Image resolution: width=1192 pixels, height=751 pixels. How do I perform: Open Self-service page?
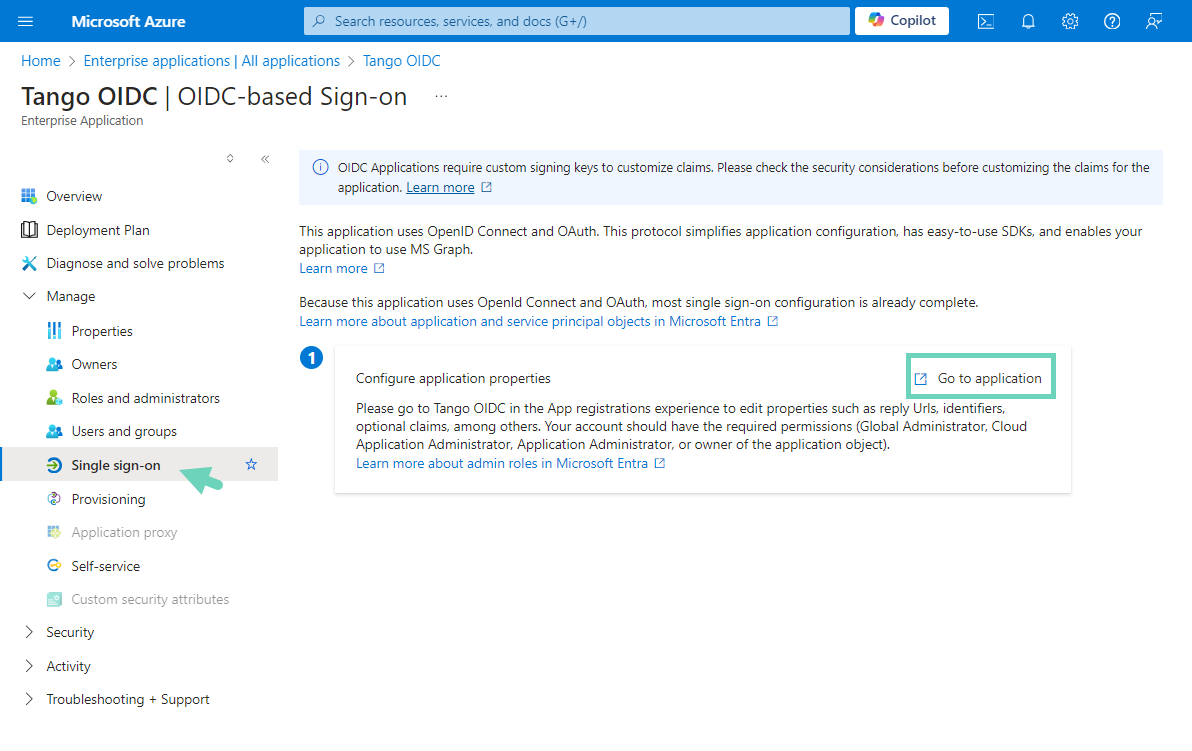[x=106, y=566]
